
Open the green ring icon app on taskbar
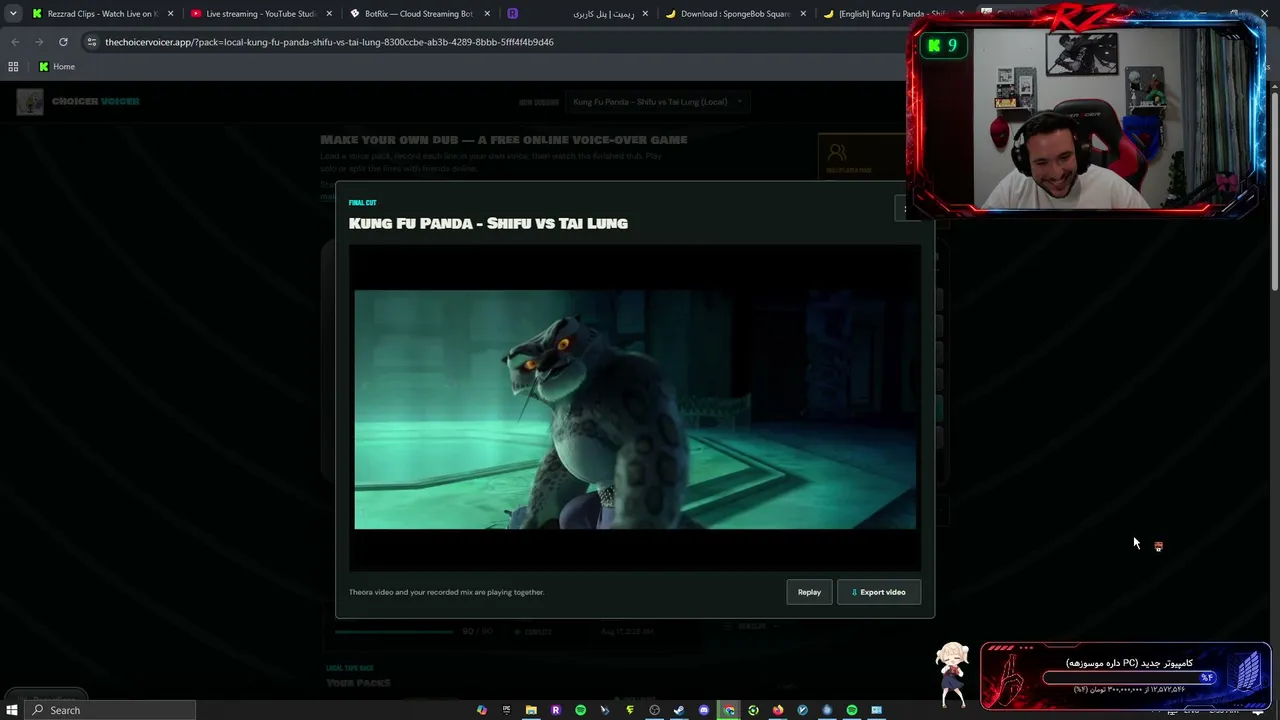(x=753, y=710)
